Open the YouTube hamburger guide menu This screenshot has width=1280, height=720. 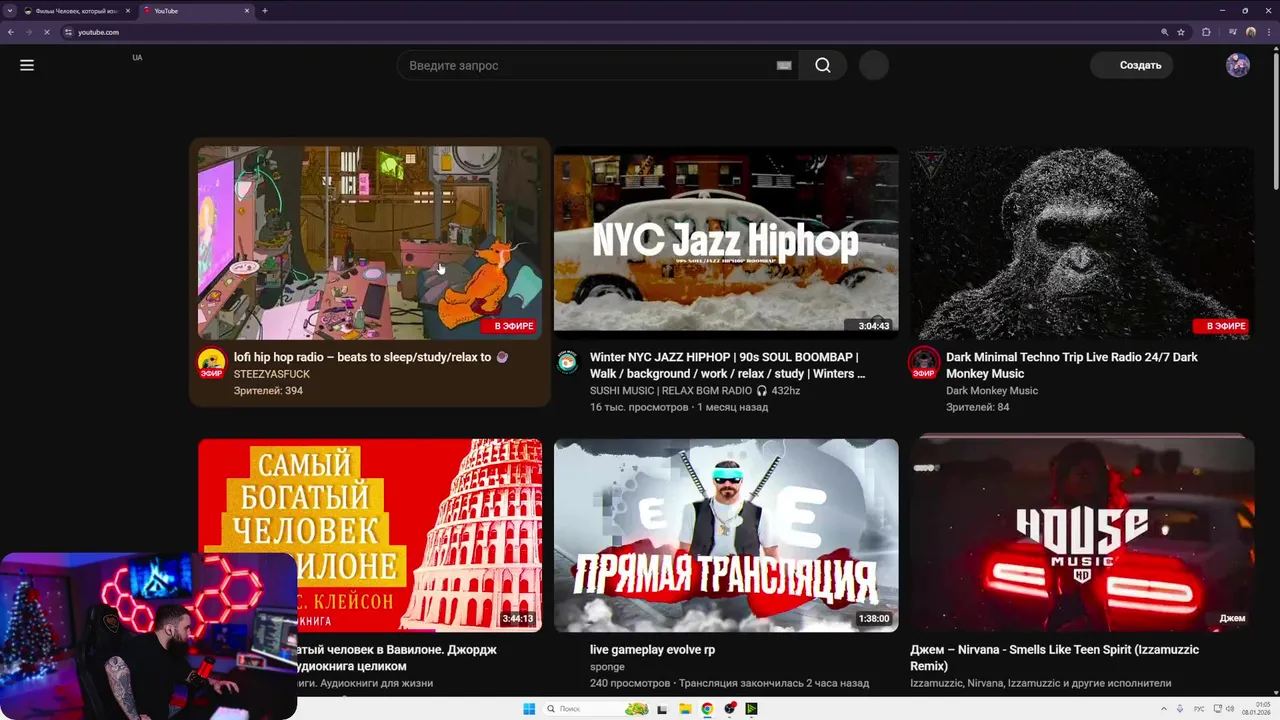click(27, 65)
